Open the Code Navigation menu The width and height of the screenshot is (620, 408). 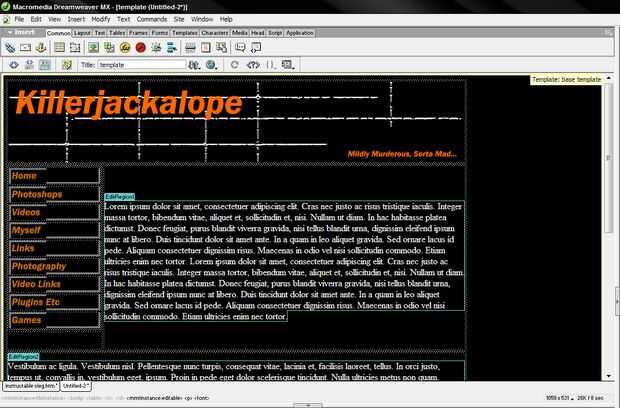click(270, 65)
